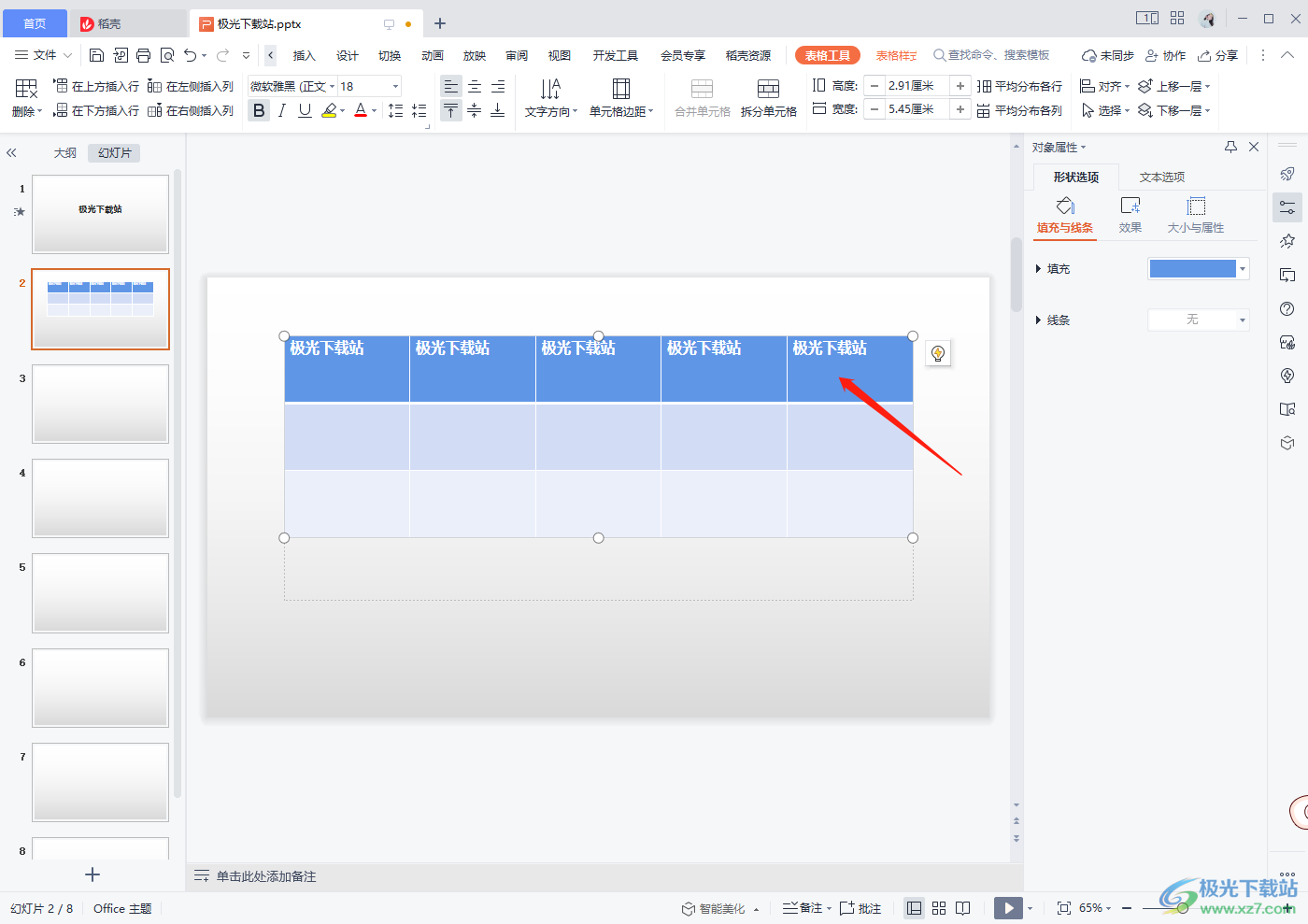This screenshot has width=1308, height=924.
Task: Switch to Outline view tab
Action: (x=64, y=153)
